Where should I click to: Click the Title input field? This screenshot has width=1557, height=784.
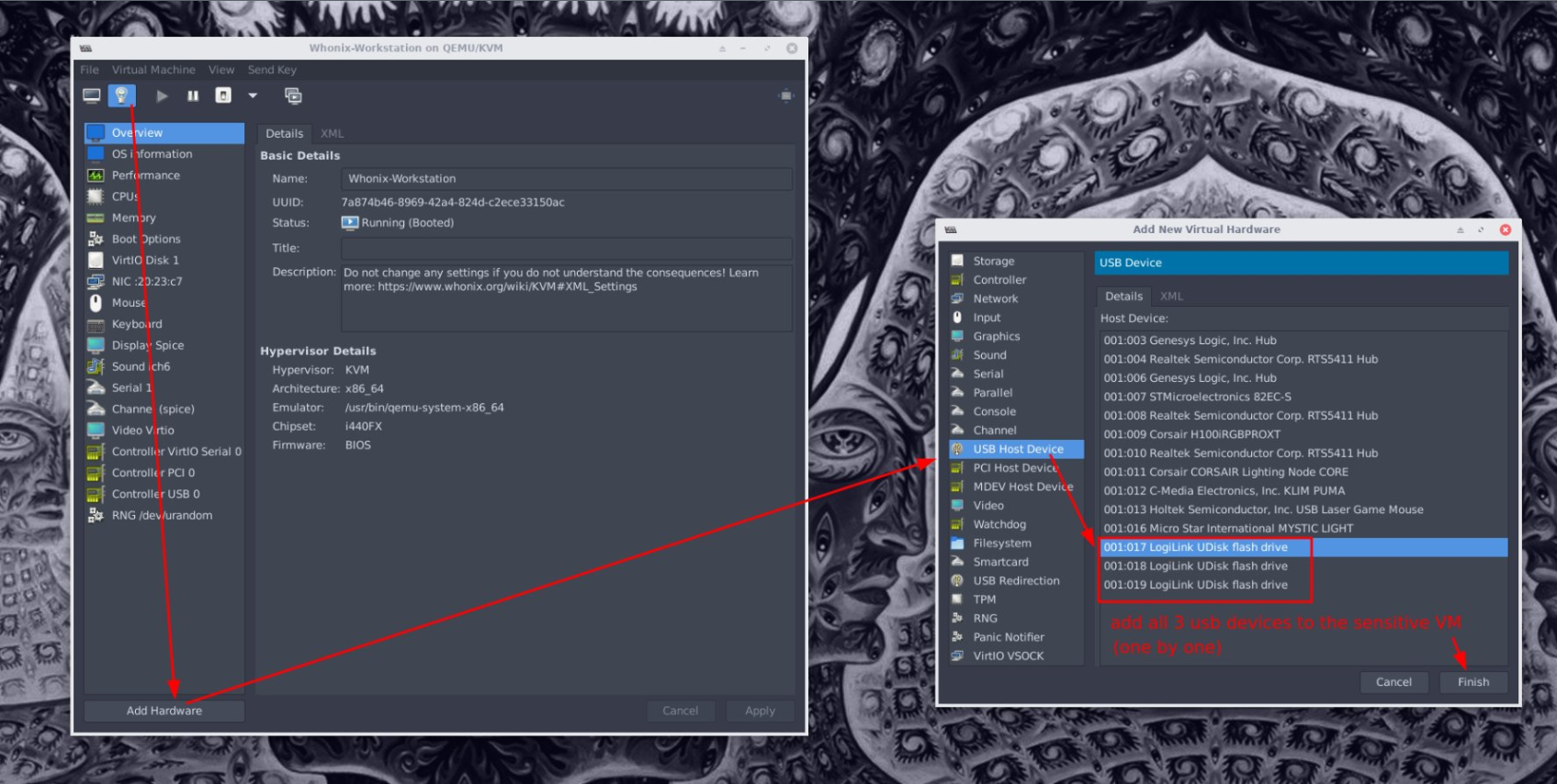pos(567,248)
